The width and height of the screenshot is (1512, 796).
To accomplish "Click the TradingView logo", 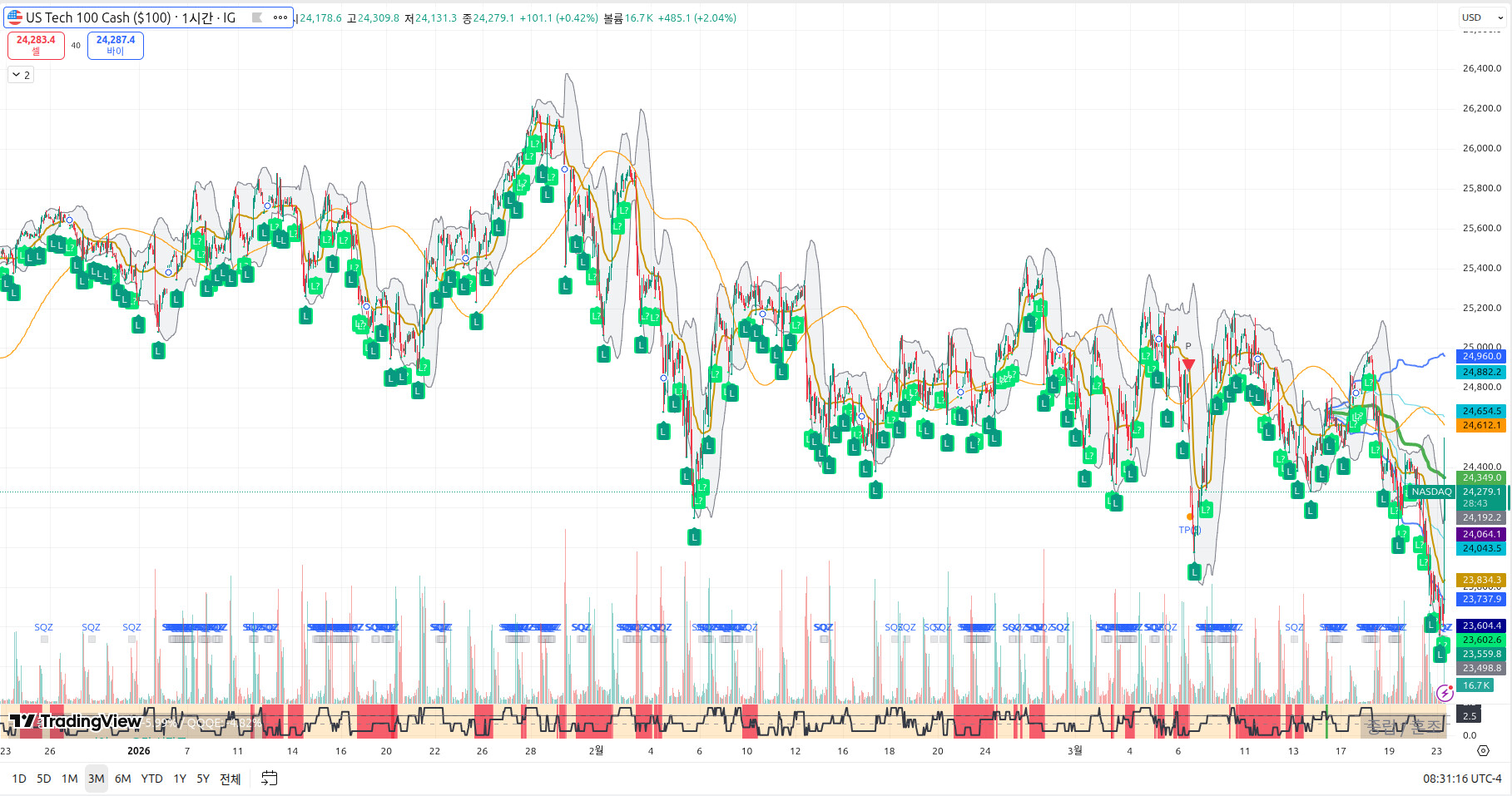I will coord(75,721).
